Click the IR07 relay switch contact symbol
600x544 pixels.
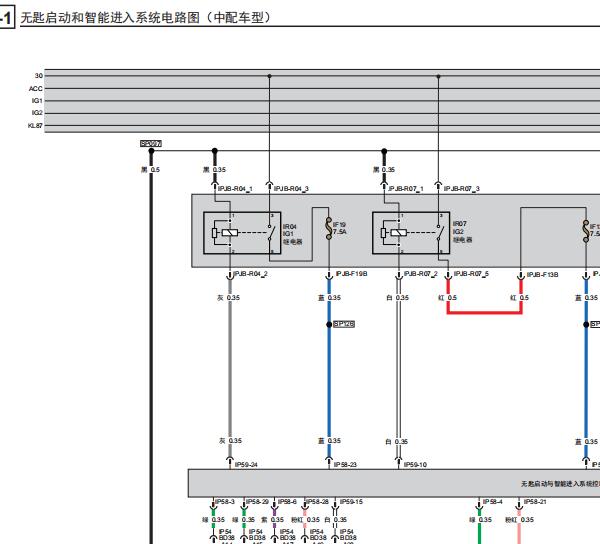coord(440,232)
